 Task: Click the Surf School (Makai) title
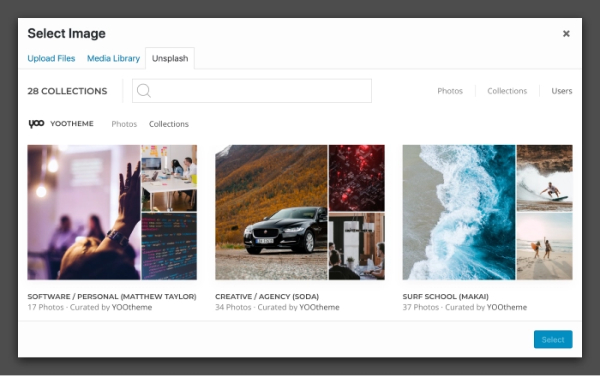[x=445, y=296]
